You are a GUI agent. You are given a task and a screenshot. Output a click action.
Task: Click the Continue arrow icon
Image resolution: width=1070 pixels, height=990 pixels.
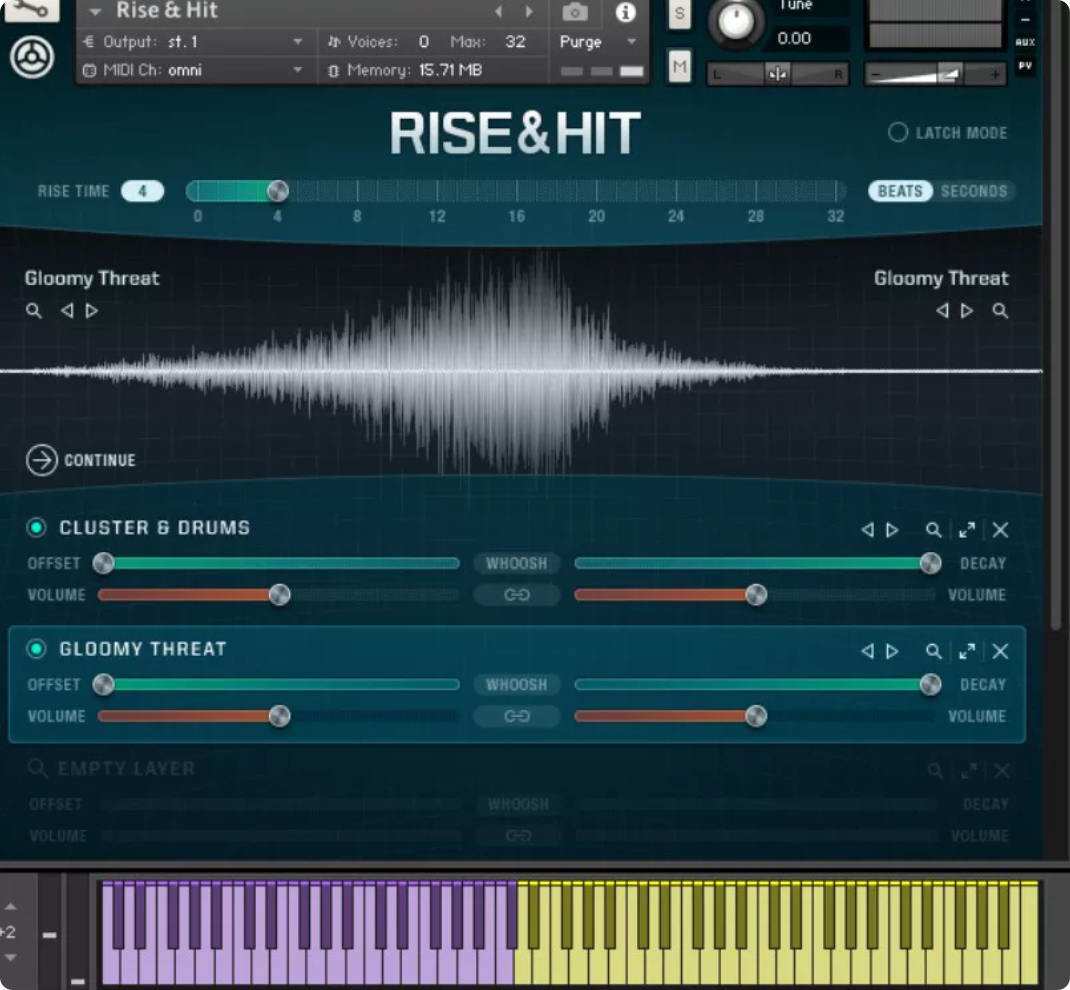coord(42,461)
